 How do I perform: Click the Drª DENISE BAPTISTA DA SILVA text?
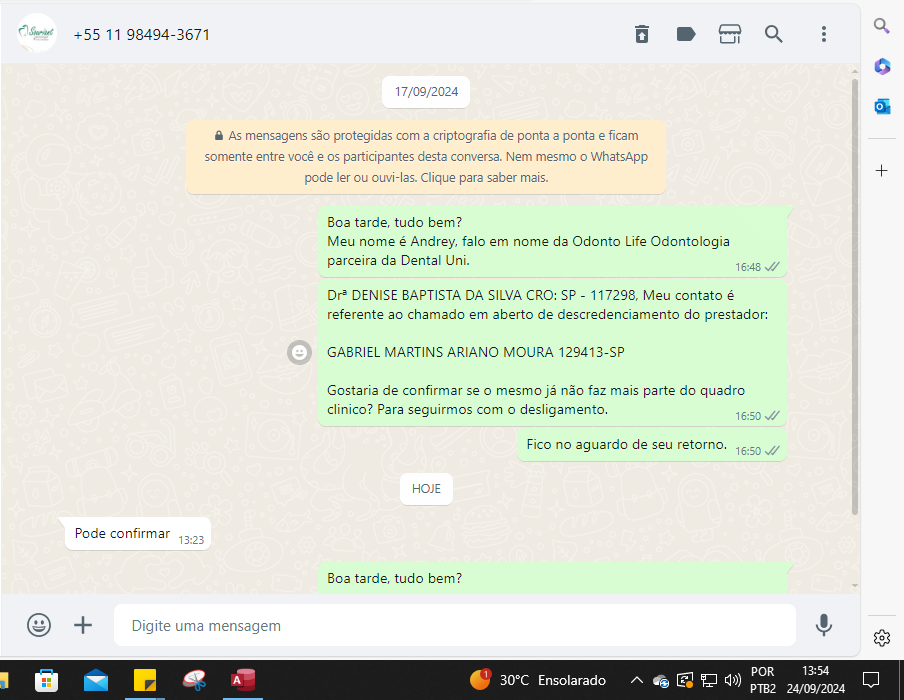(x=424, y=295)
